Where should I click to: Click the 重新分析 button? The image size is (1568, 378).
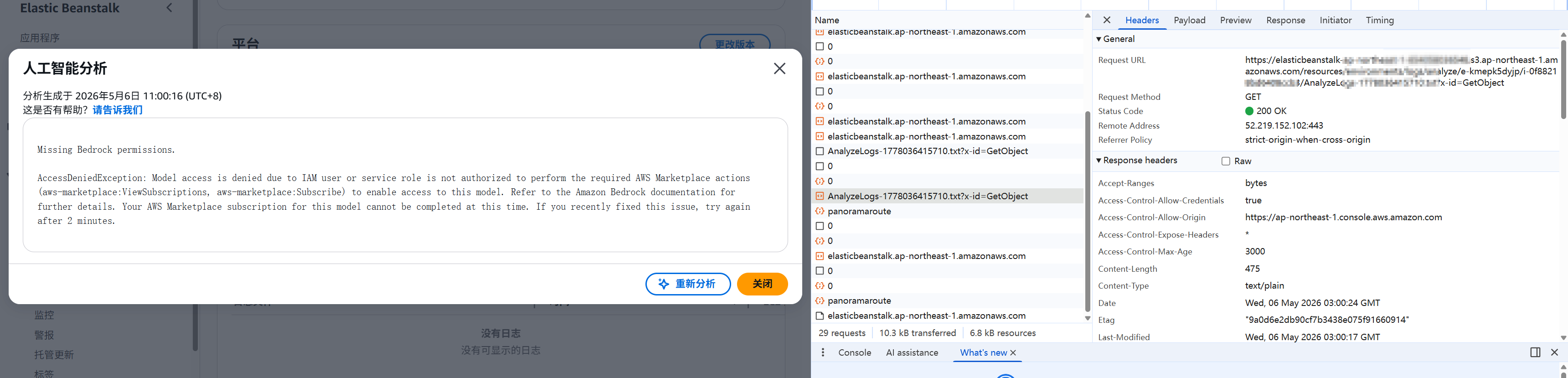688,284
